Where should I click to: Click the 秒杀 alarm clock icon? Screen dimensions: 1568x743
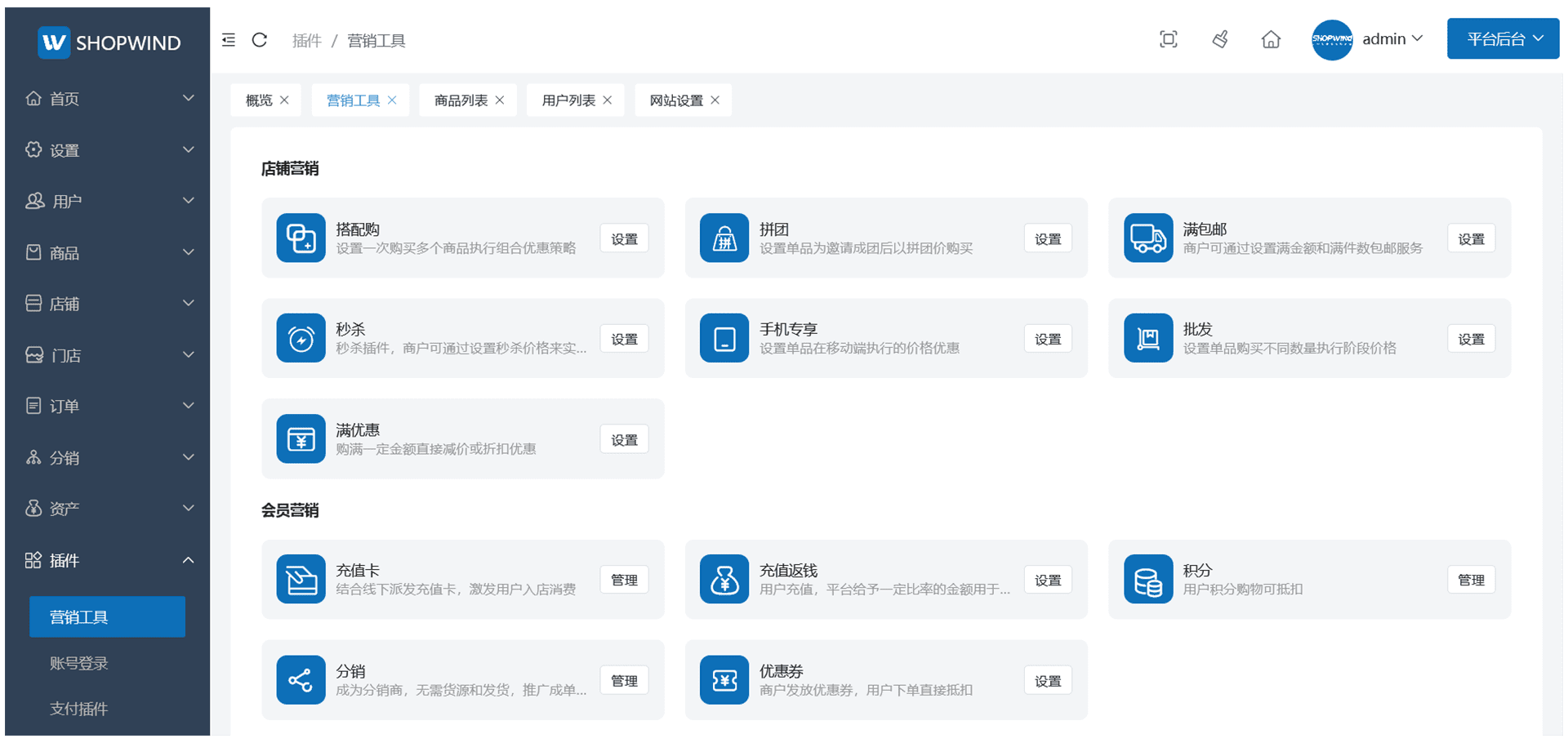pyautogui.click(x=301, y=338)
